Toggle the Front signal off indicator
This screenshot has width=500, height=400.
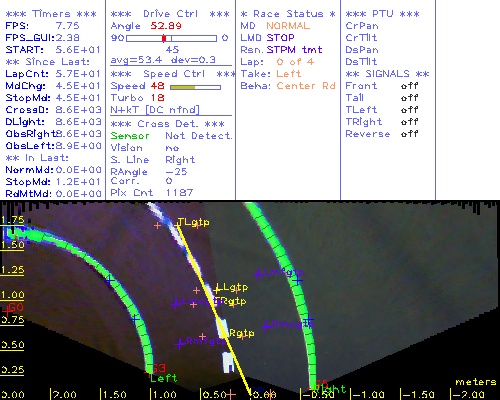410,86
